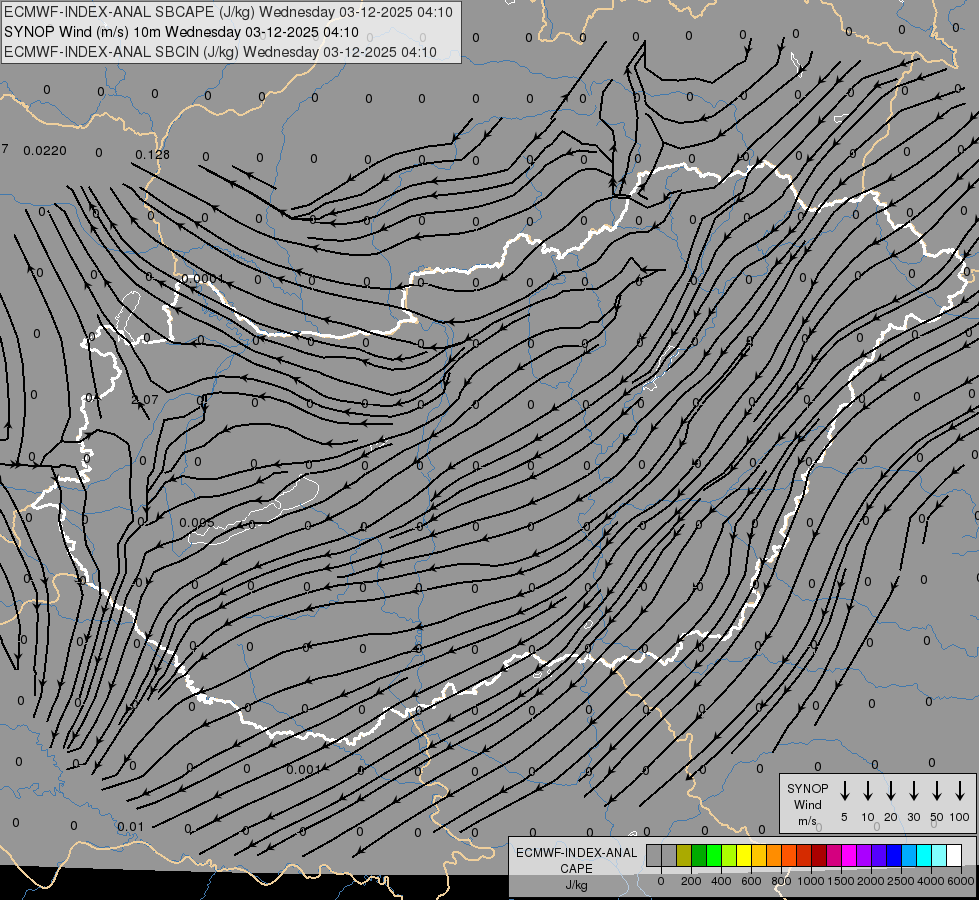Click the '600' tick label on the CAPE scale

coord(751,881)
